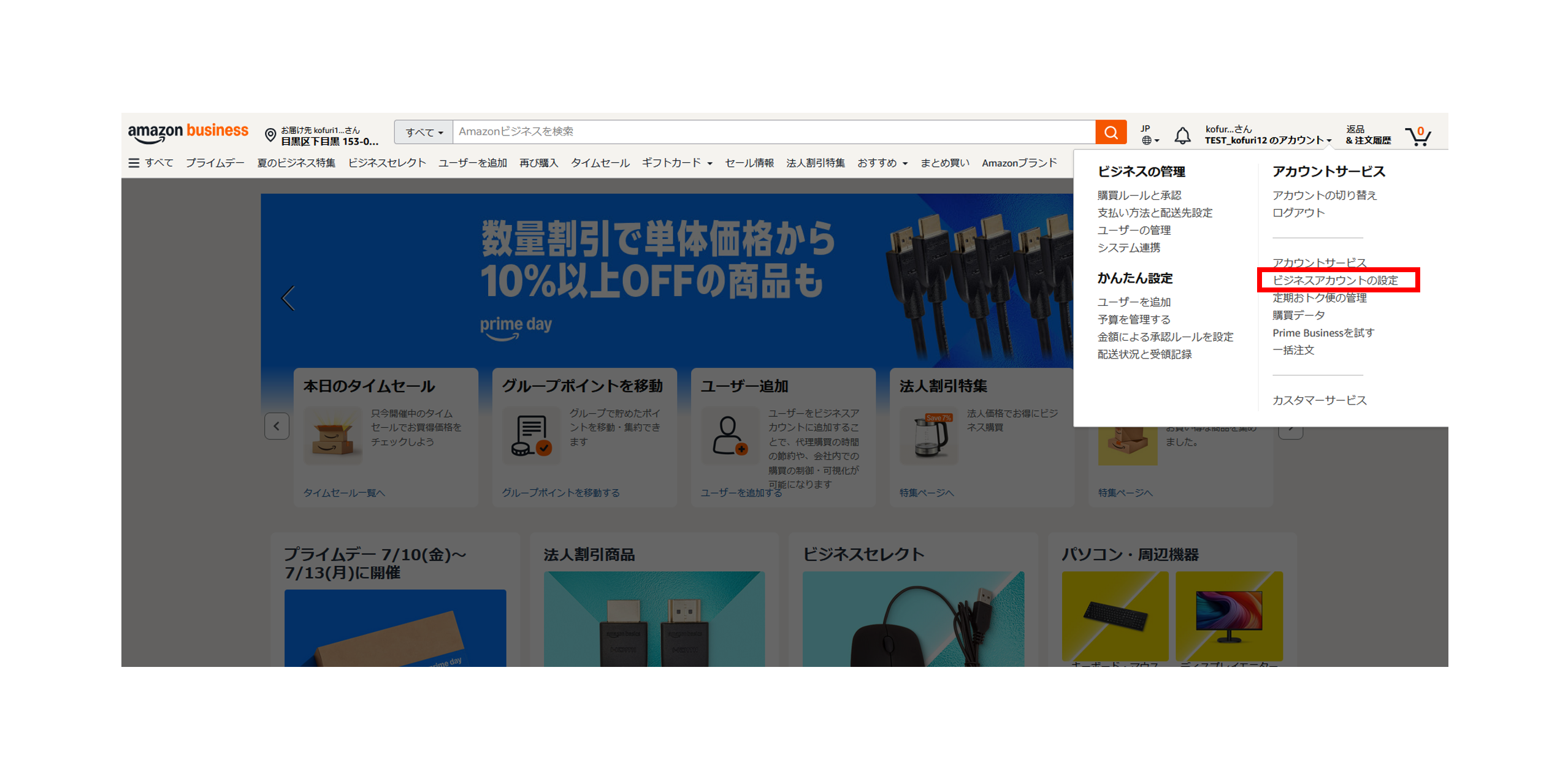Screen dimensions: 1568x784
Task: Click the アカウントサービス link below the divider
Action: [1319, 262]
